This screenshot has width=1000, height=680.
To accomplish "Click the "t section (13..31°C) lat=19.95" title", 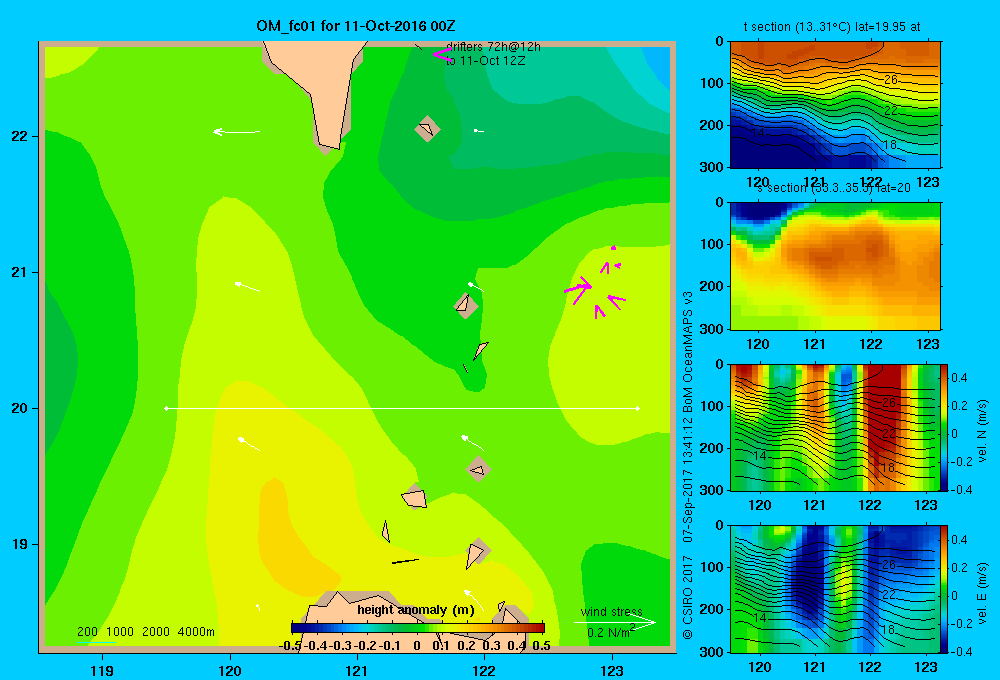I will [x=832, y=27].
